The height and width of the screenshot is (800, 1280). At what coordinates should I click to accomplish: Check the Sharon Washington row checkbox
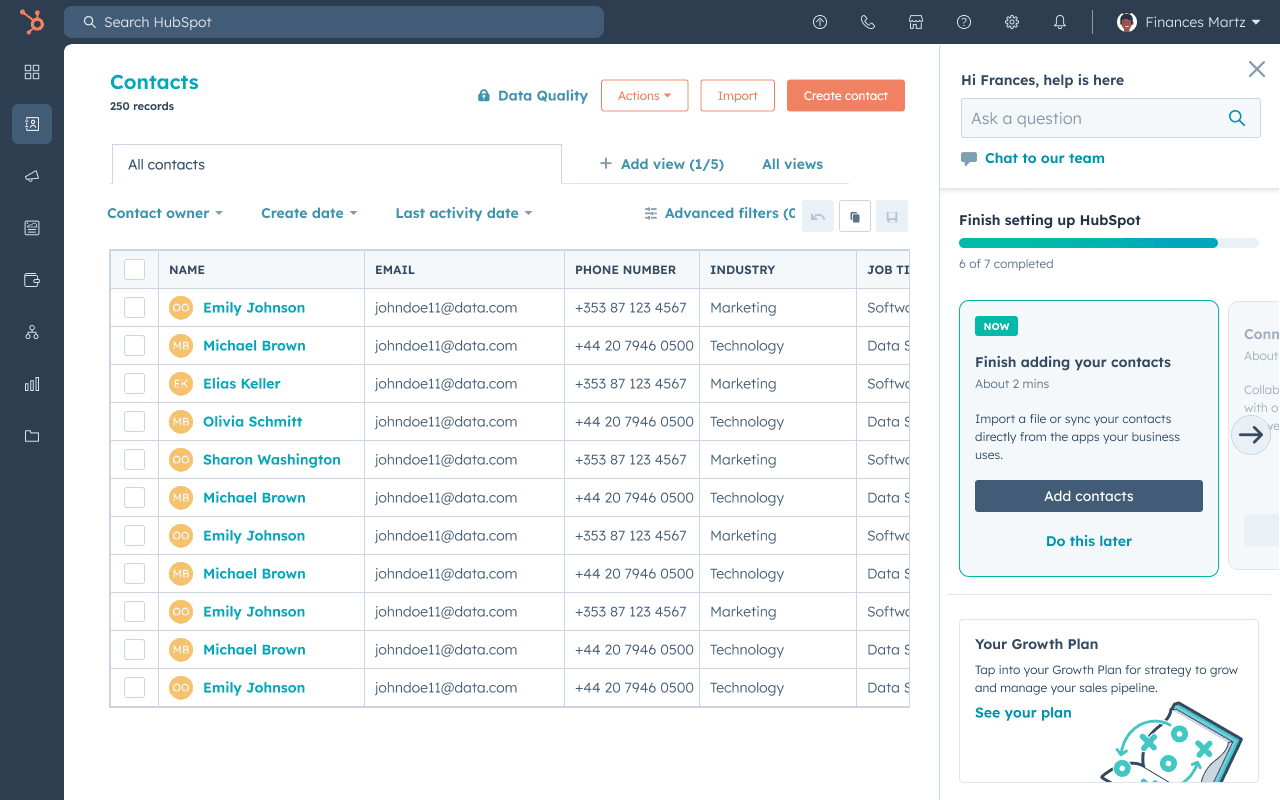pyautogui.click(x=134, y=460)
